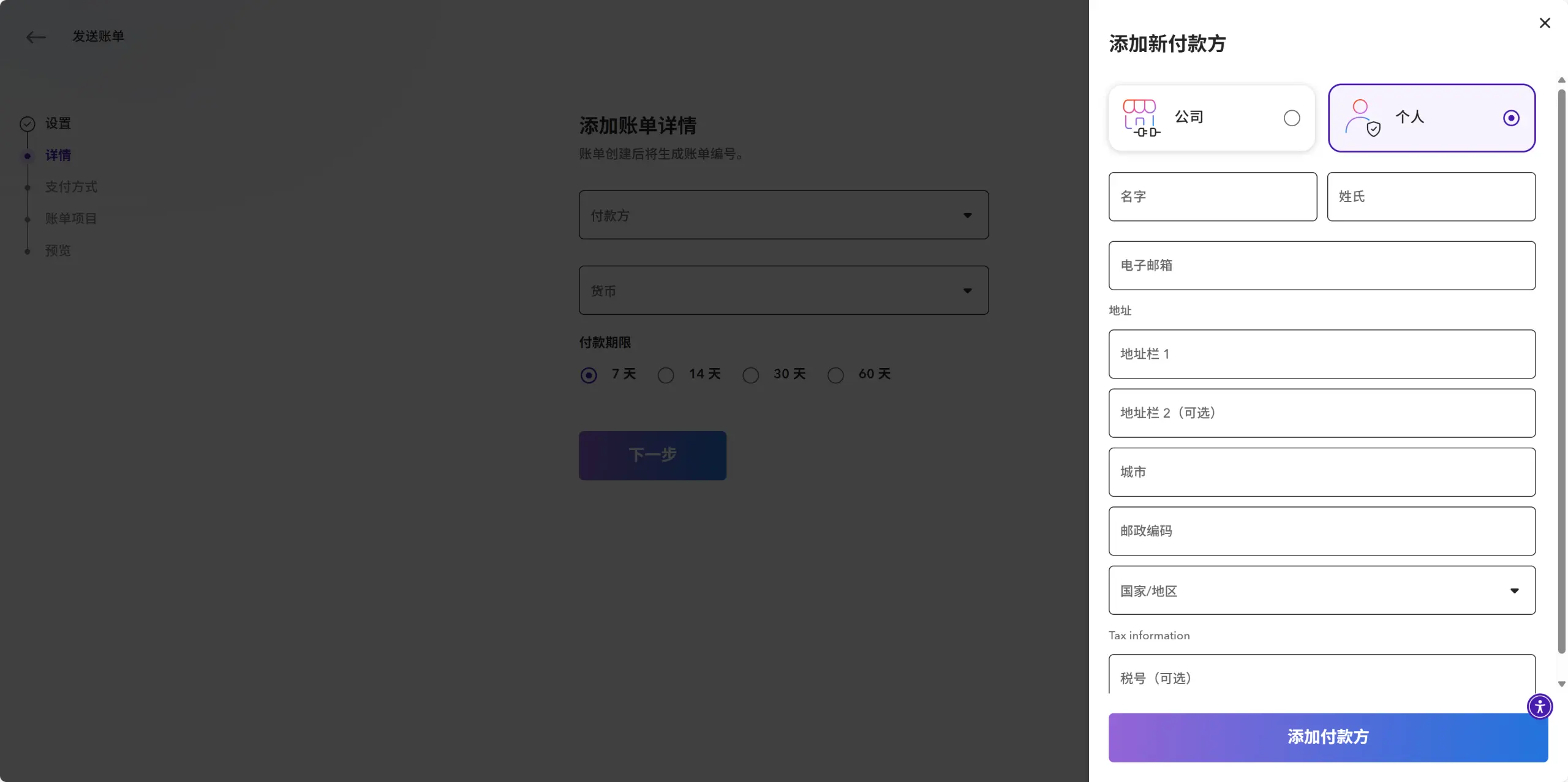Focus the 名字 input field
The image size is (1568, 782).
tap(1213, 197)
